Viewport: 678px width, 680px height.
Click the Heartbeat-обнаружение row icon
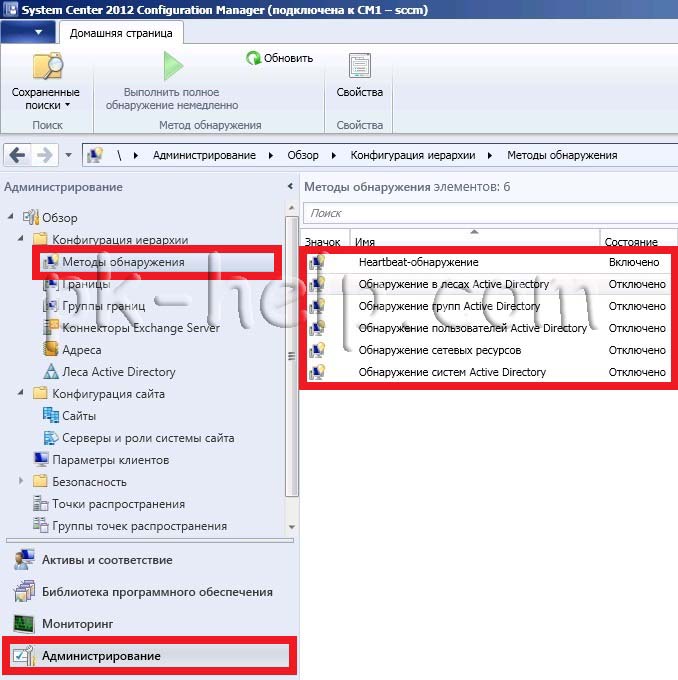pyautogui.click(x=317, y=262)
